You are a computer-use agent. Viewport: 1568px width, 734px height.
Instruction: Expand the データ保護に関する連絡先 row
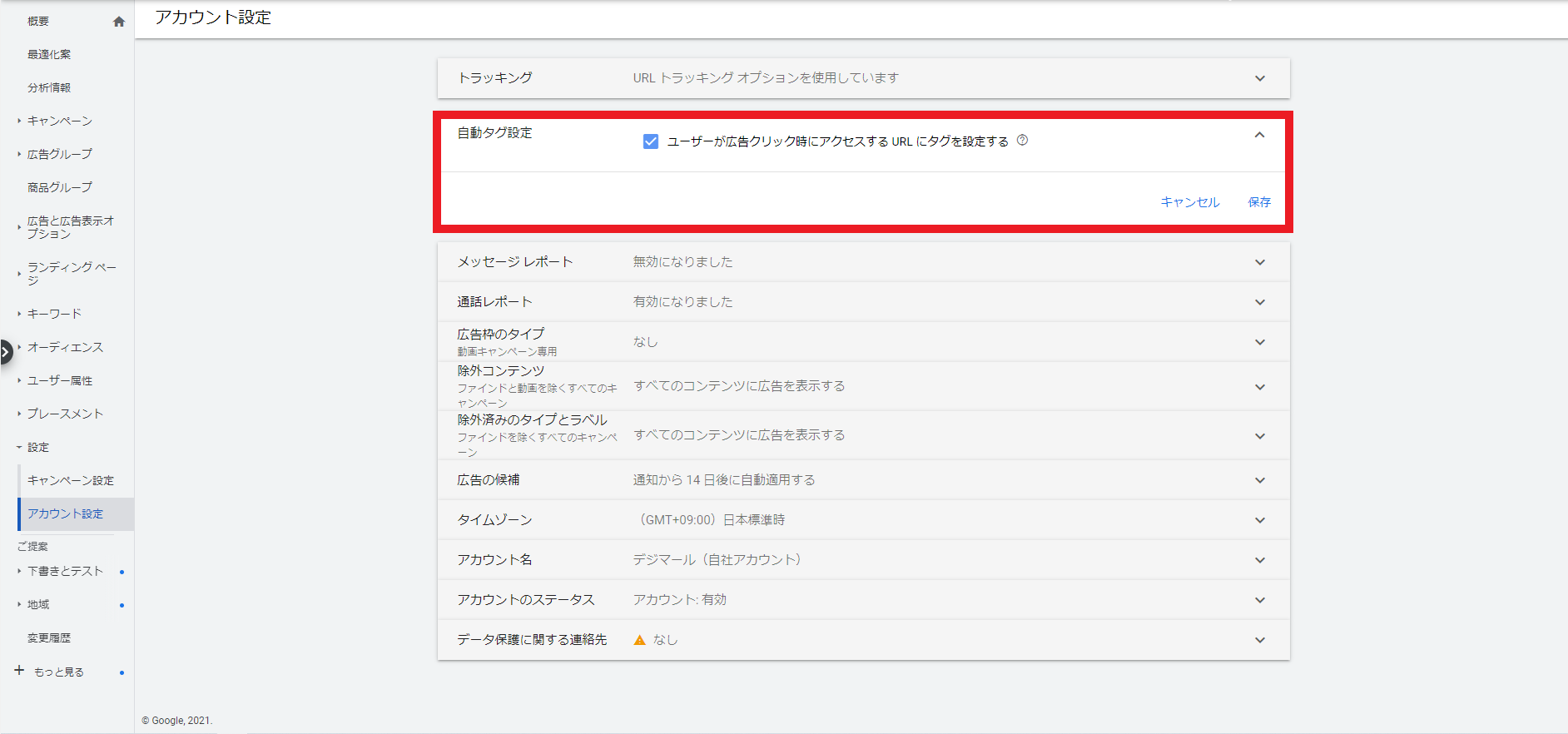864,640
